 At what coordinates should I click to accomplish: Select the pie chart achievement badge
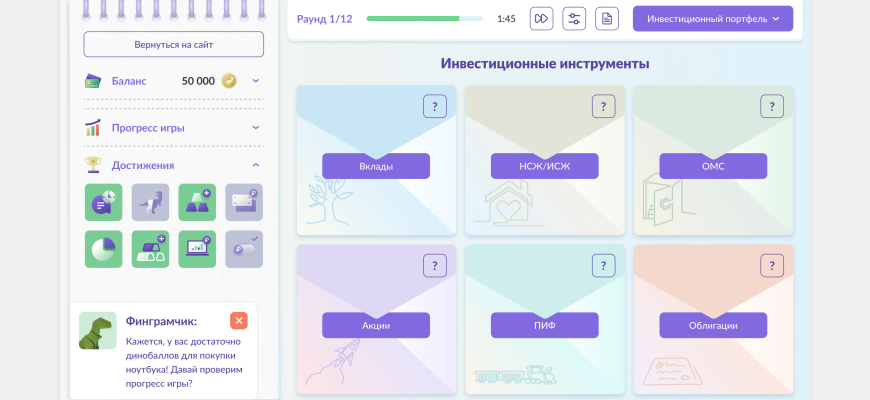point(103,249)
